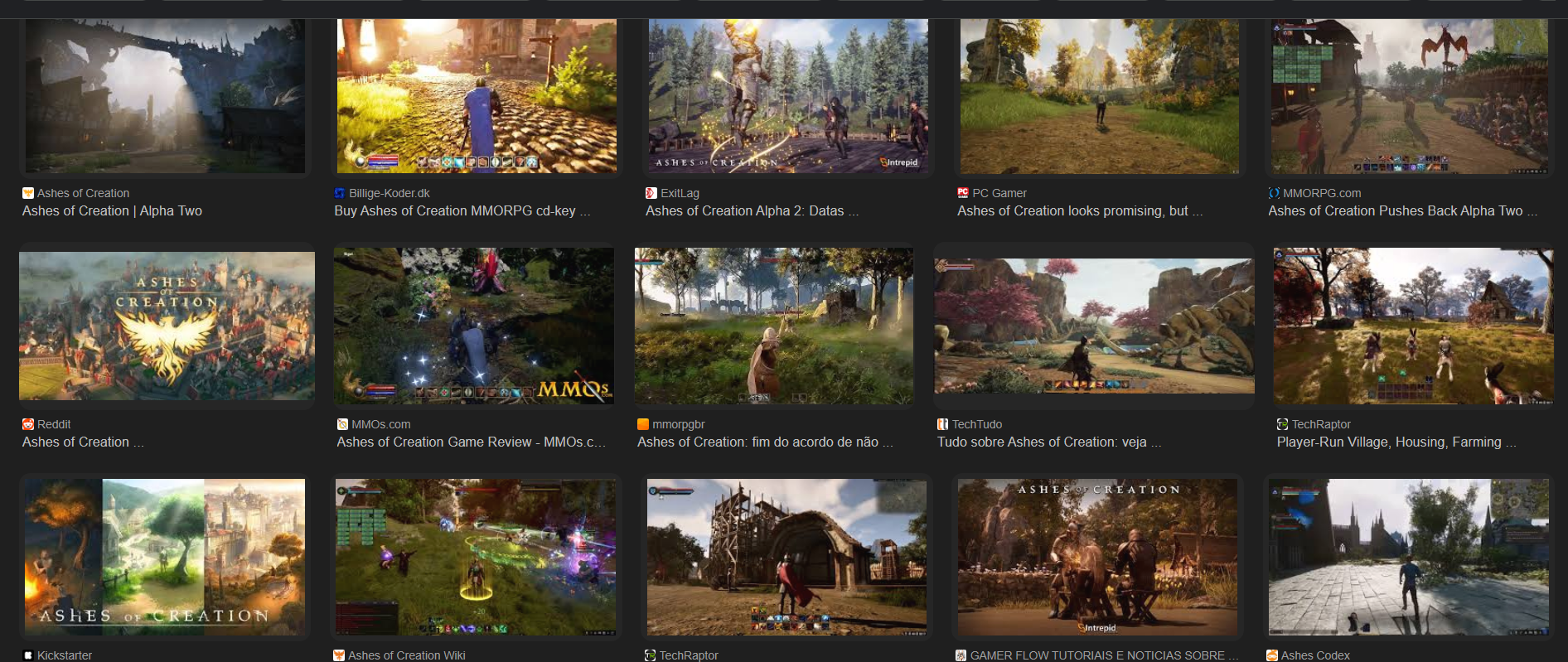This screenshot has width=1568, height=662.
Task: Open 'Tudo sobre Ashes of Creation' link
Action: point(1049,442)
